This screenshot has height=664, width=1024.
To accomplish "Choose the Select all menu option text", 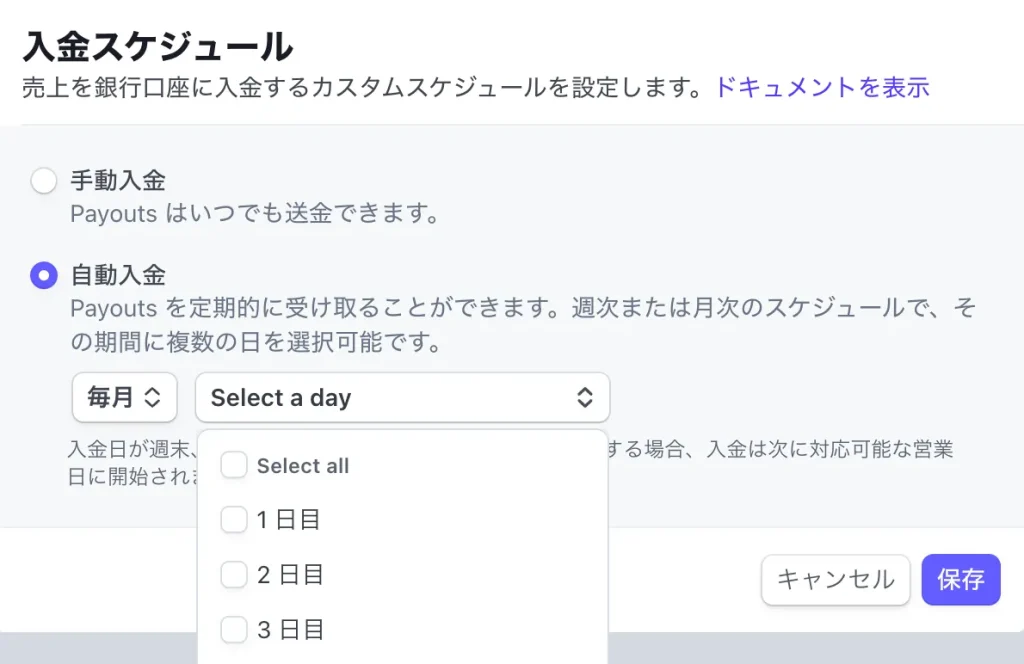I will (x=303, y=466).
